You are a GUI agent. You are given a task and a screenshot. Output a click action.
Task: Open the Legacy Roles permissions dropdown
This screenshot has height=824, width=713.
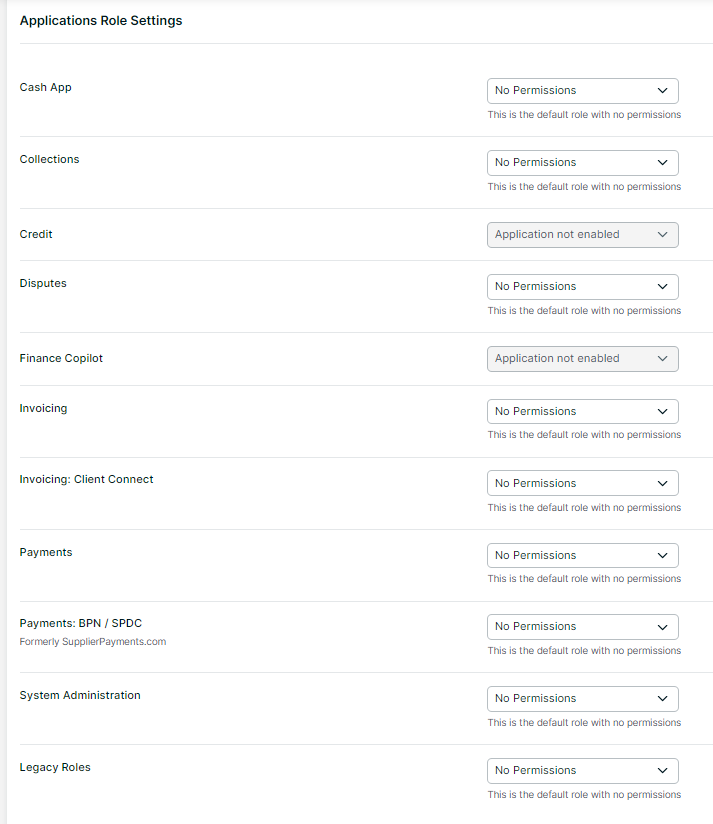tap(582, 771)
